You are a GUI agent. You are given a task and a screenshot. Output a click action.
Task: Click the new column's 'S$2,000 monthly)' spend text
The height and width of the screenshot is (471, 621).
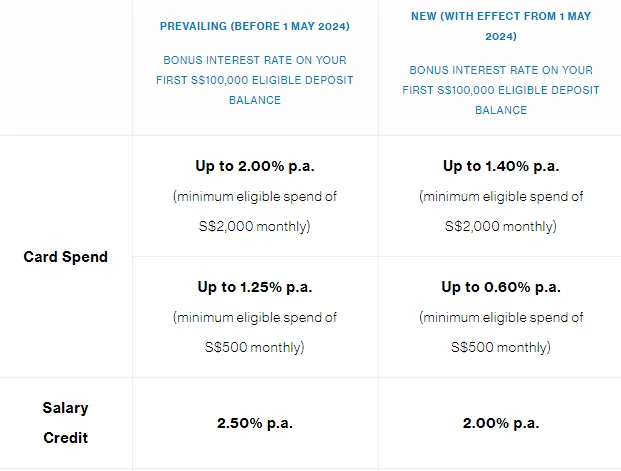coord(501,226)
